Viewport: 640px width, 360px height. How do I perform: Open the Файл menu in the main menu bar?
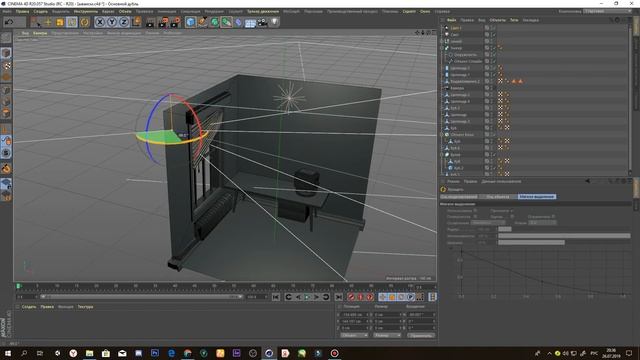pos(7,11)
